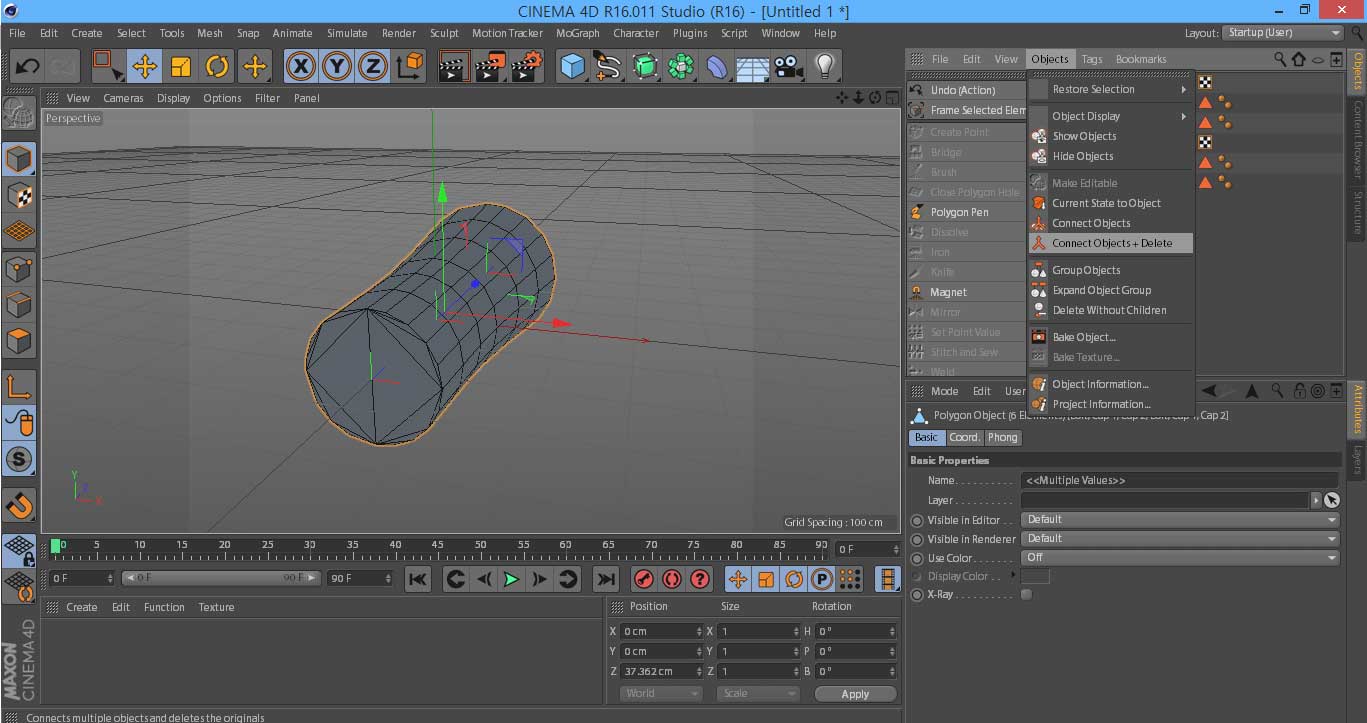Play the animation forward
Viewport: 1367px width, 723px height.
click(x=511, y=579)
